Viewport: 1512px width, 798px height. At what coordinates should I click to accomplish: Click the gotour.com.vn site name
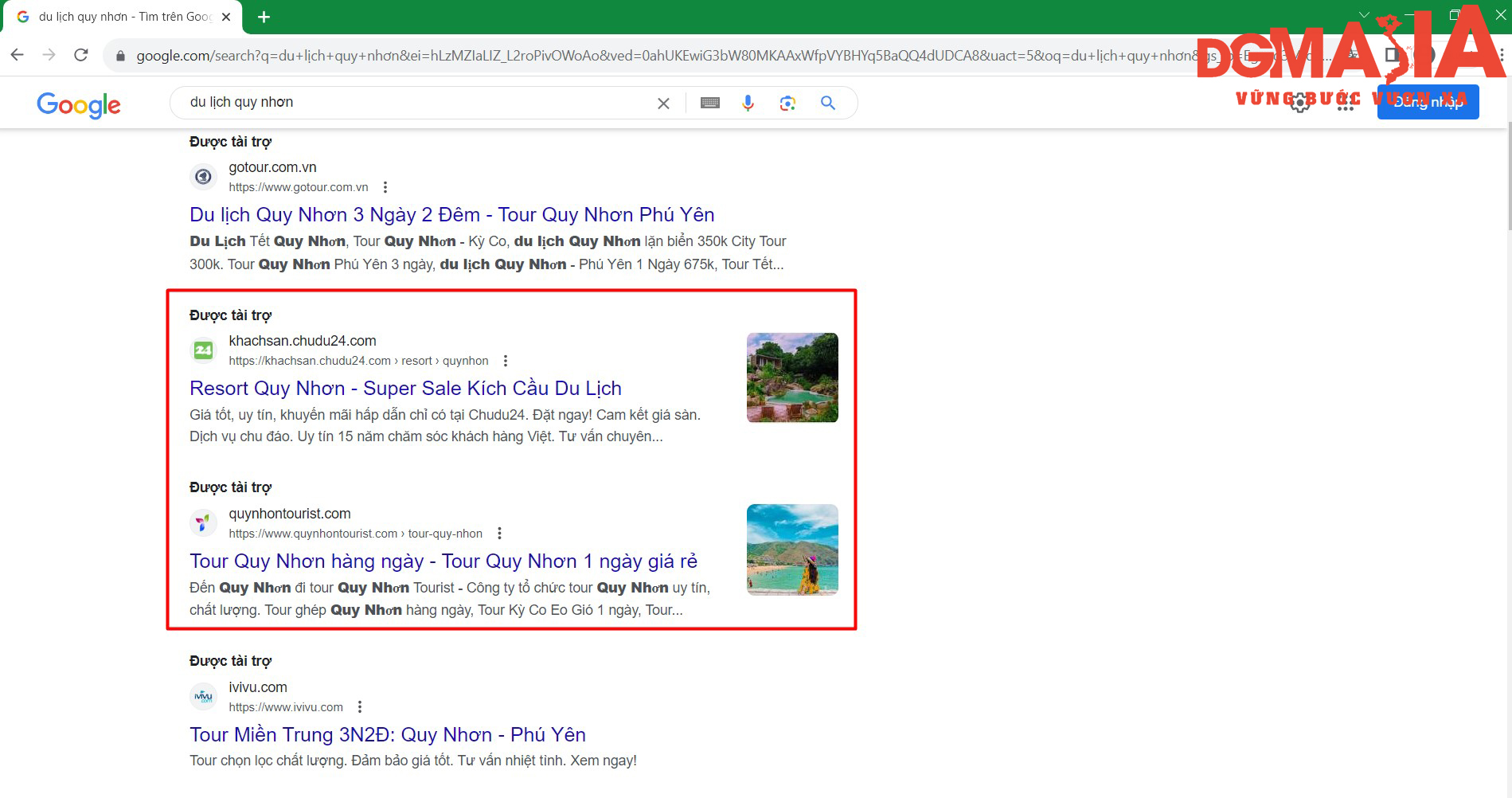(272, 167)
